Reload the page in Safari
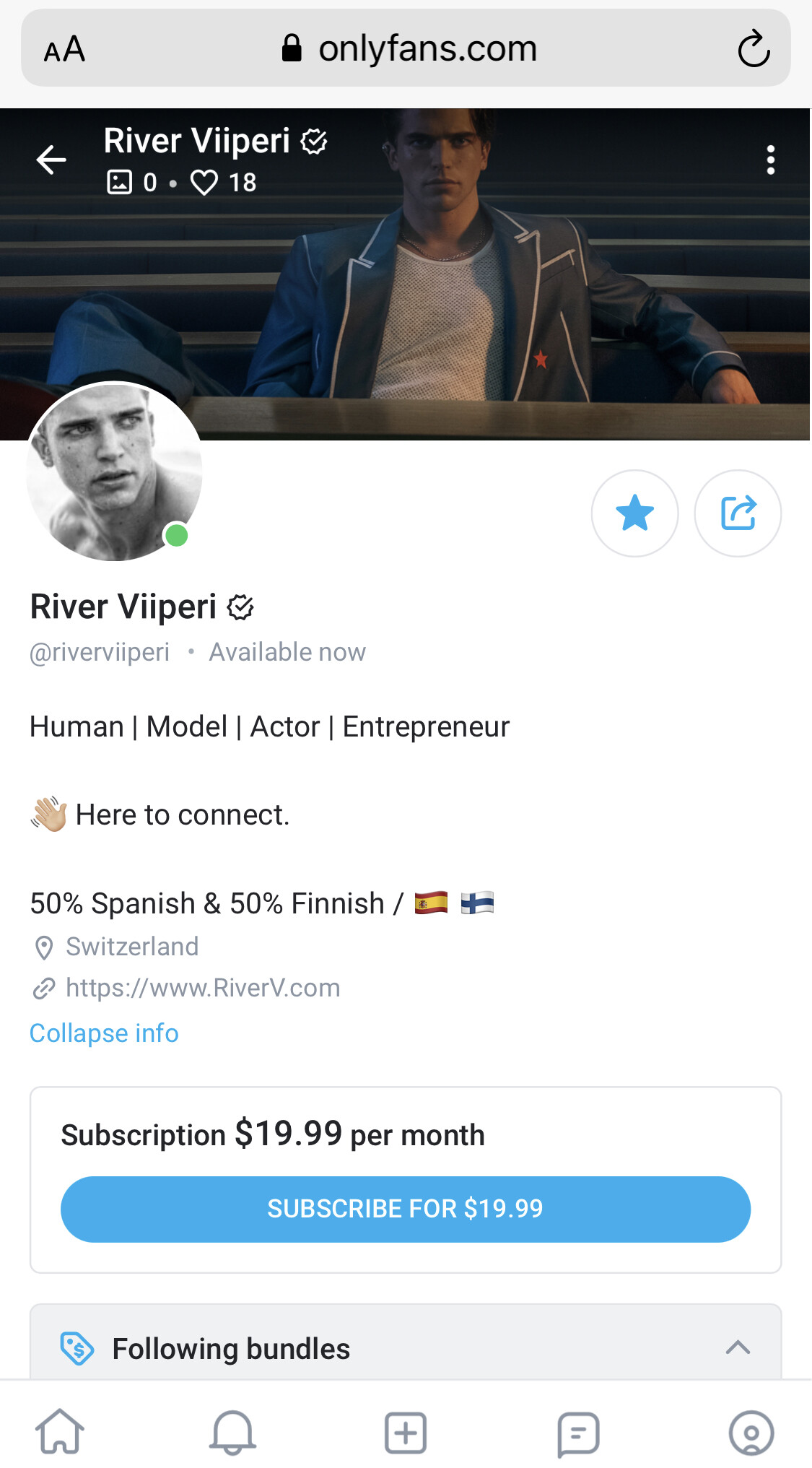The height and width of the screenshot is (1468, 812). coord(754,49)
